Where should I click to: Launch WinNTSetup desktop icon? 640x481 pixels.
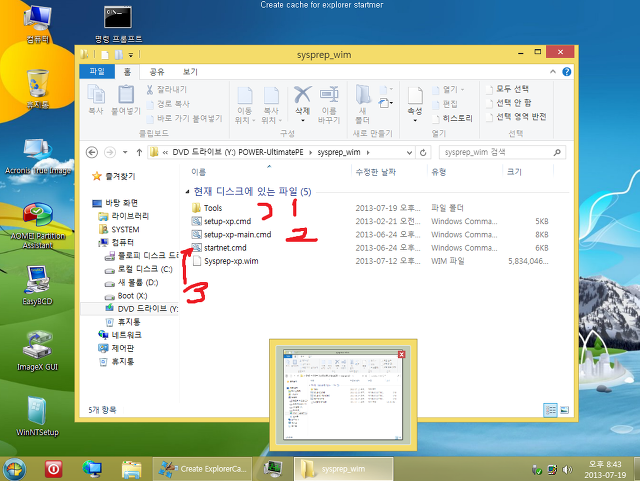pos(38,416)
